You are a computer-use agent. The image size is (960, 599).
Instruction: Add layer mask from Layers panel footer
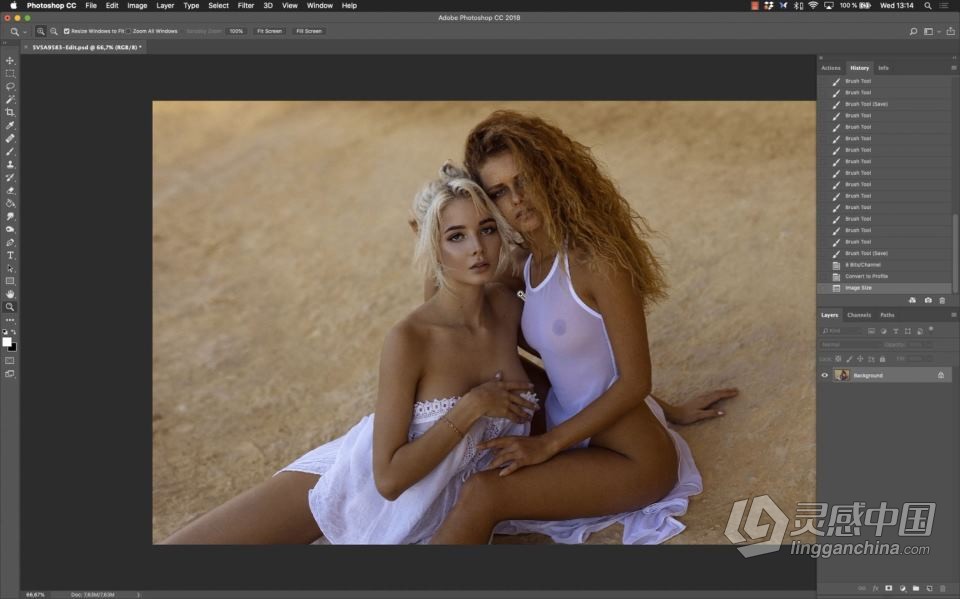[888, 588]
